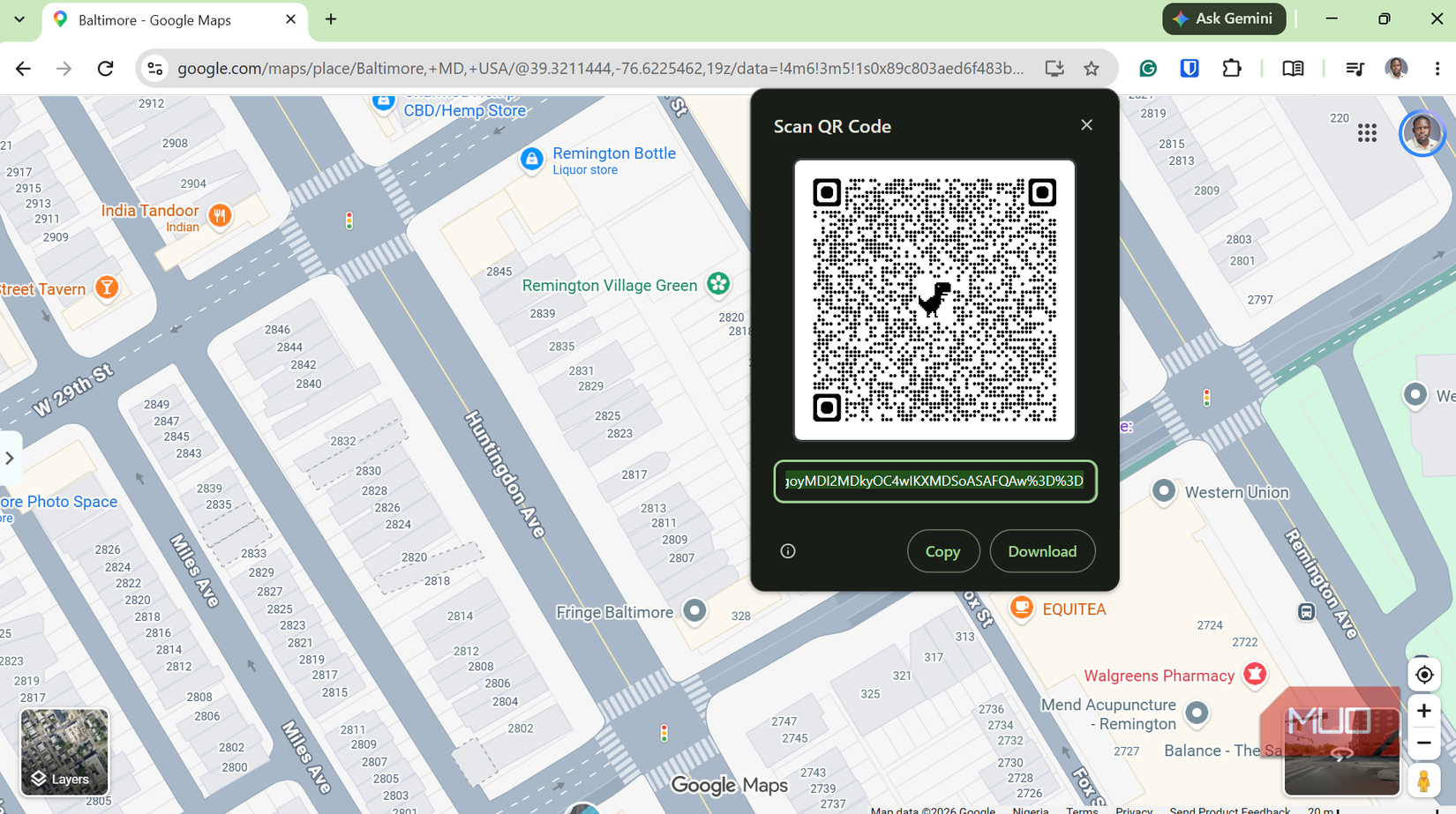Open Chrome three-dot menu
Screen dimensions: 1456x814
pyautogui.click(x=1437, y=68)
